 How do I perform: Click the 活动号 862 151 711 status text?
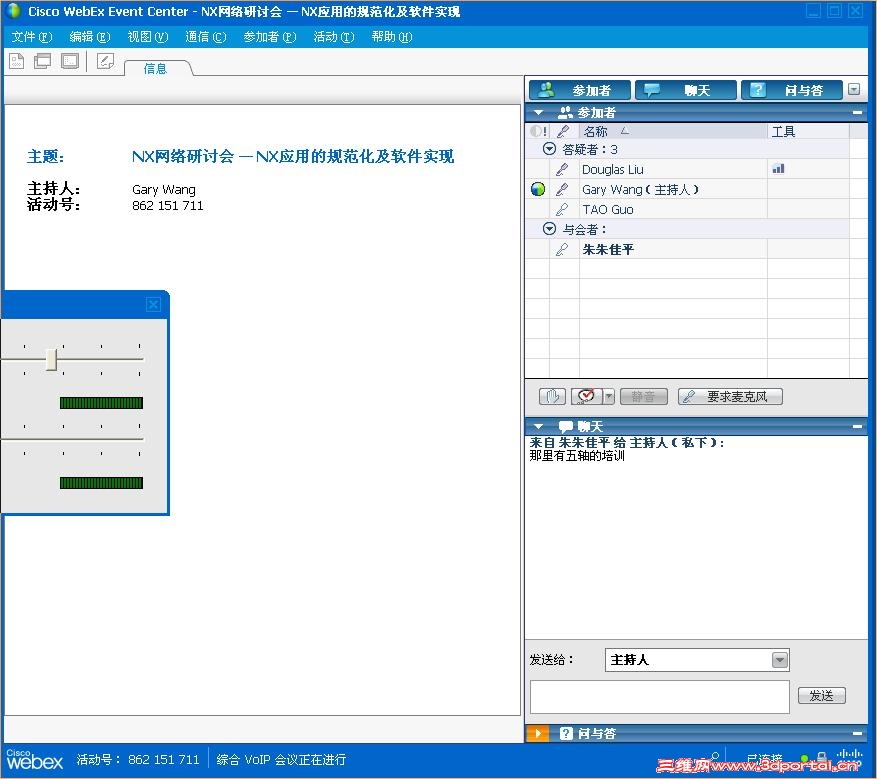click(x=138, y=759)
